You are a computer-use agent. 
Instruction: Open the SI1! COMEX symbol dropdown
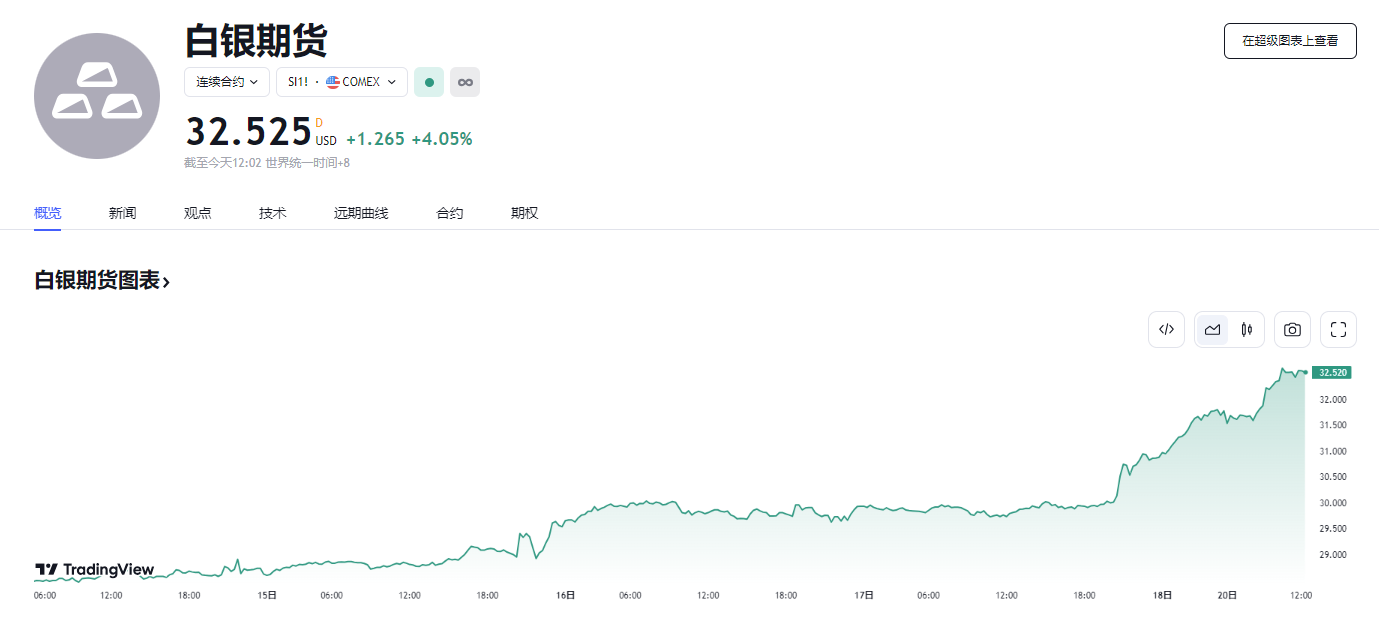point(342,82)
